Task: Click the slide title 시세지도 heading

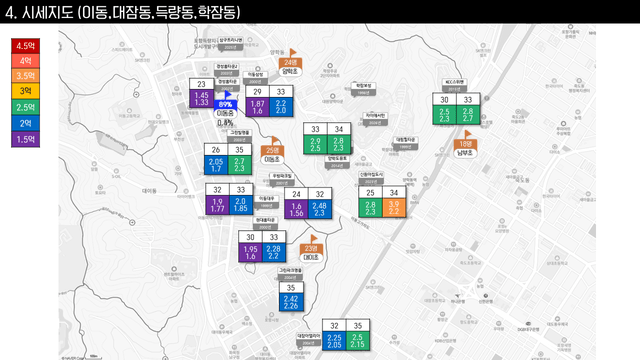Action: (123, 12)
